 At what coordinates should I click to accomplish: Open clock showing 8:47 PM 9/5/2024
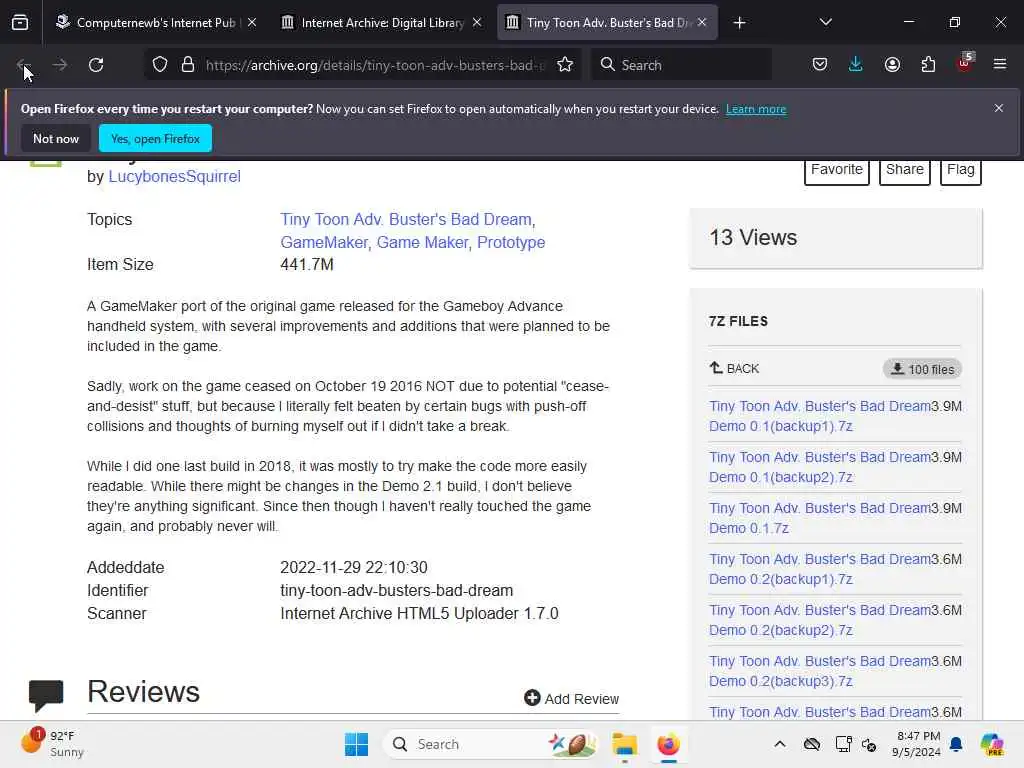click(x=918, y=744)
